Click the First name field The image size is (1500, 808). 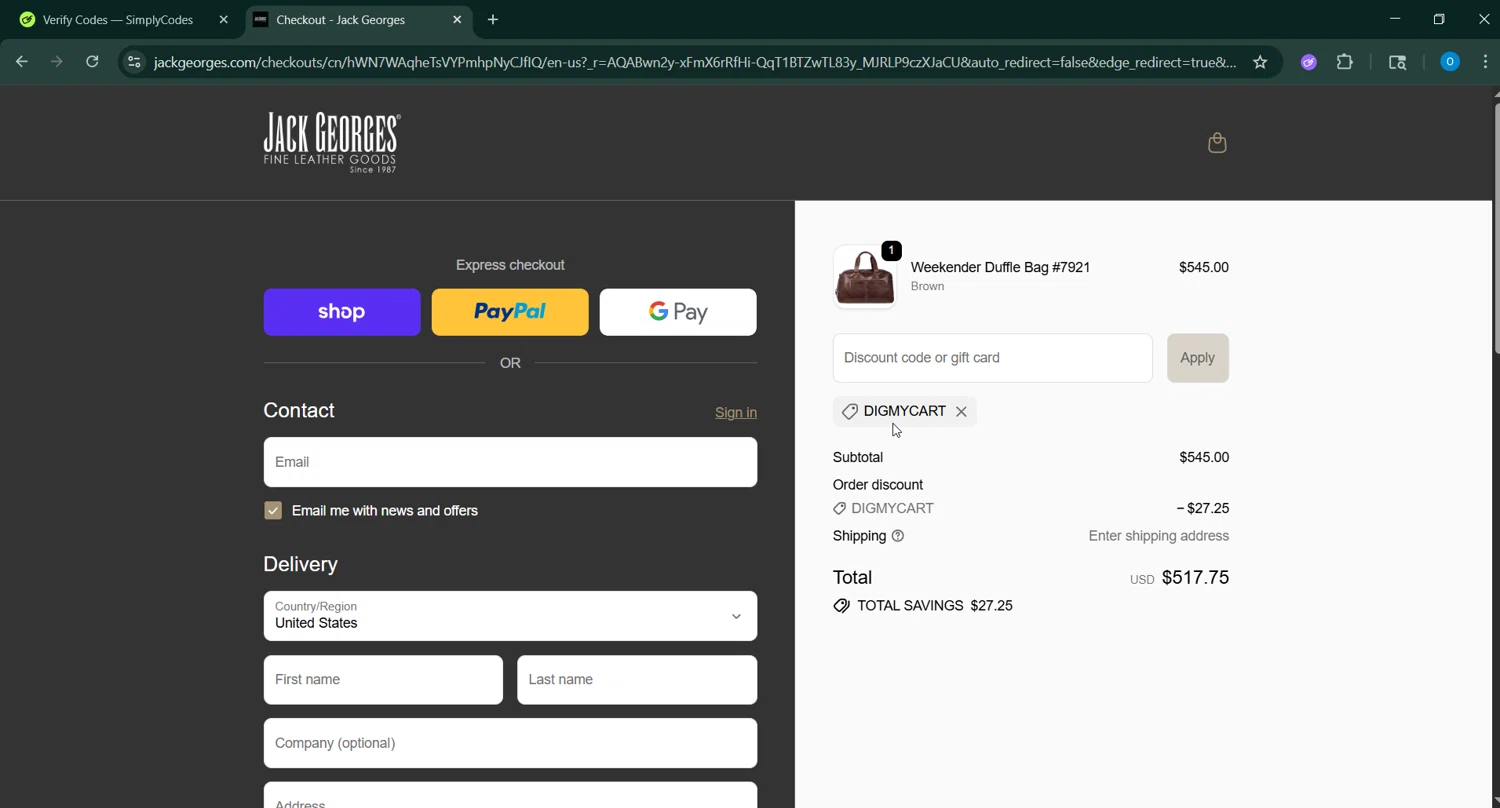pyautogui.click(x=383, y=680)
